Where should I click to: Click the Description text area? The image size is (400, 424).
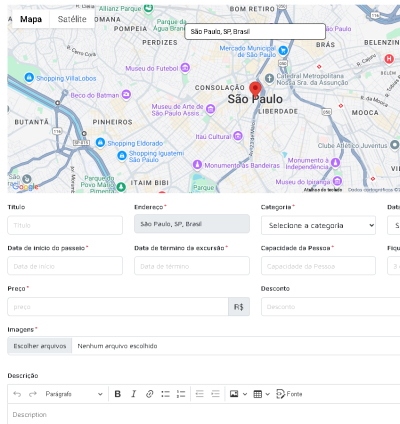pyautogui.click(x=204, y=415)
